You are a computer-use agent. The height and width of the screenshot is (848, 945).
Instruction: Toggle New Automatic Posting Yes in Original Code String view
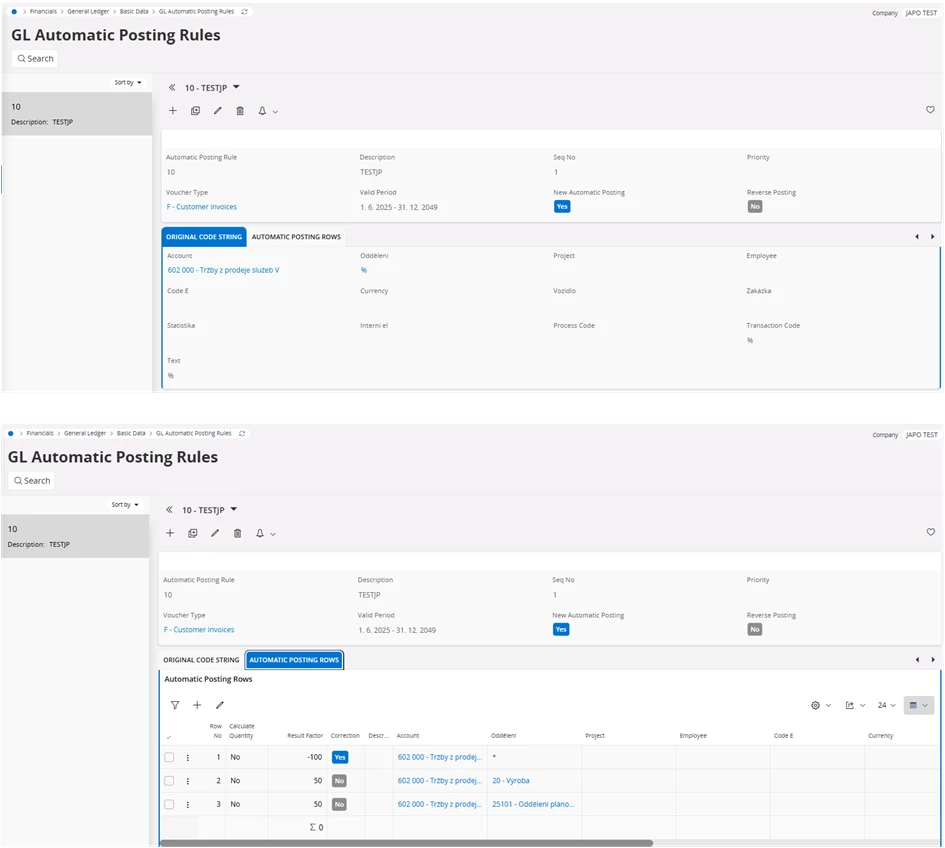coord(562,207)
